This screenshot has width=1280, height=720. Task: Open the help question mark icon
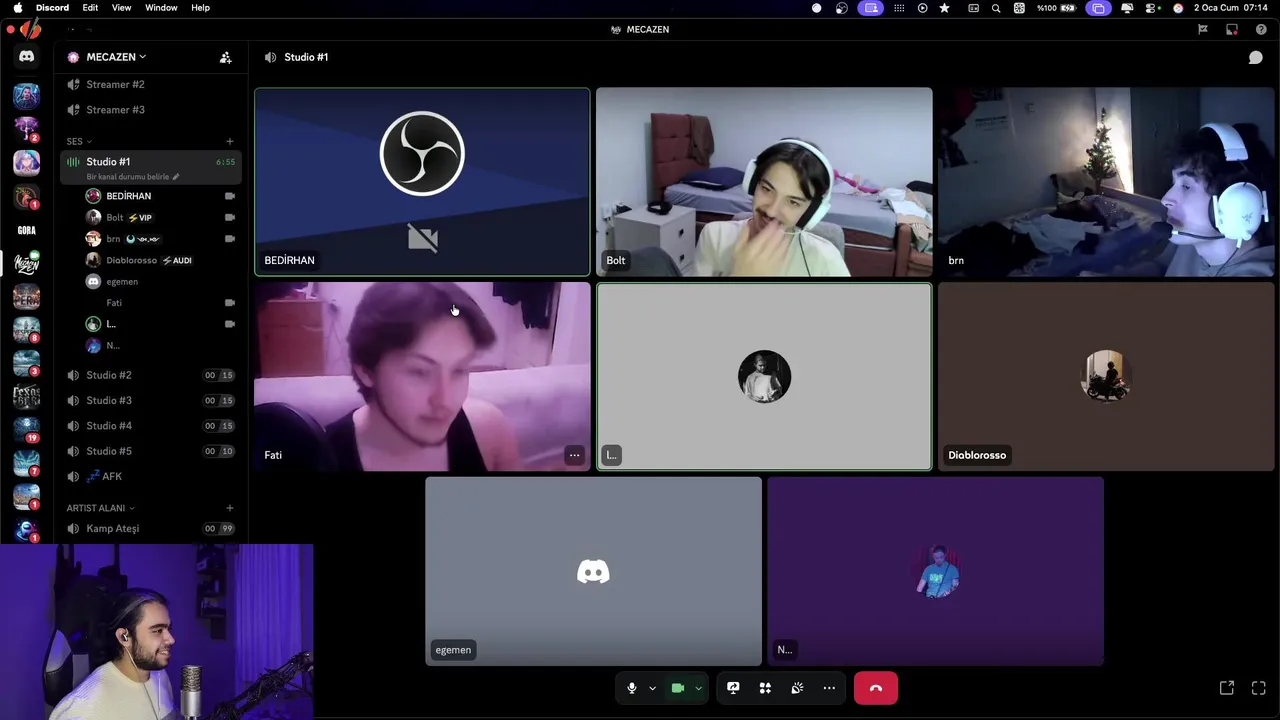pos(1260,29)
